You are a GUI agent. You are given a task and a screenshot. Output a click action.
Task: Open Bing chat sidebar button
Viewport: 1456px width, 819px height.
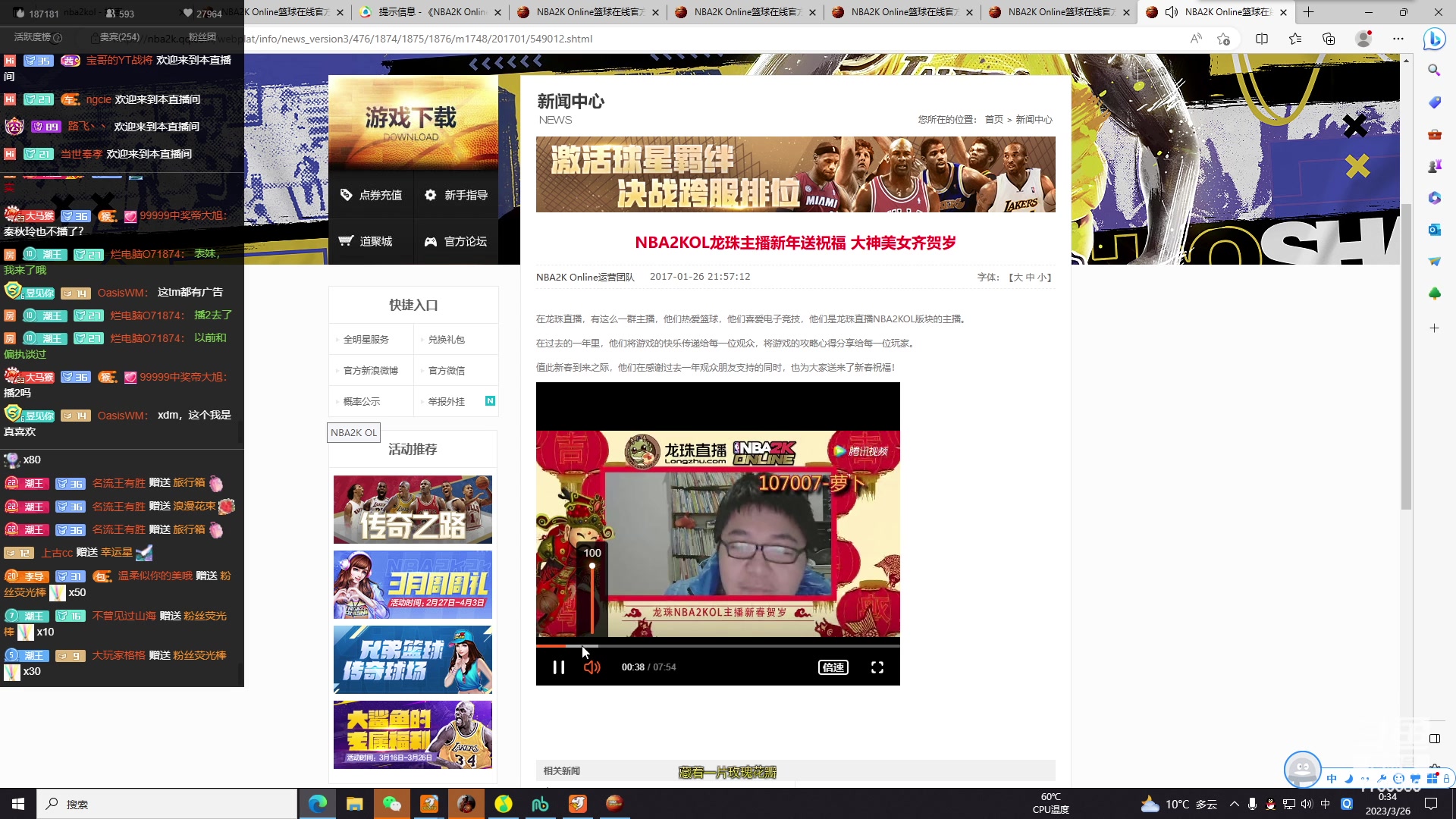pos(1434,39)
